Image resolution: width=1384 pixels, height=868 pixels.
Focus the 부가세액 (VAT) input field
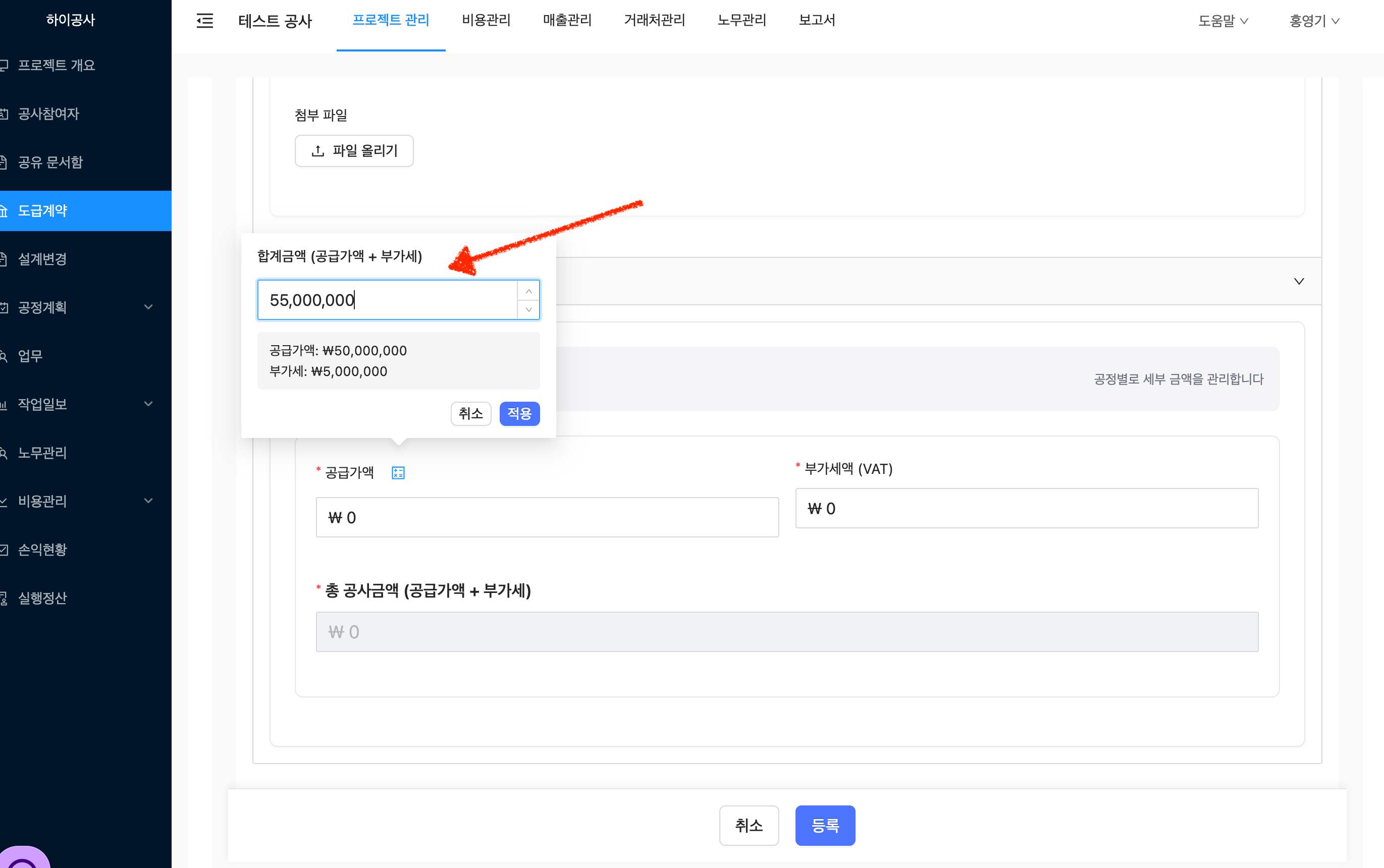pos(1026,508)
